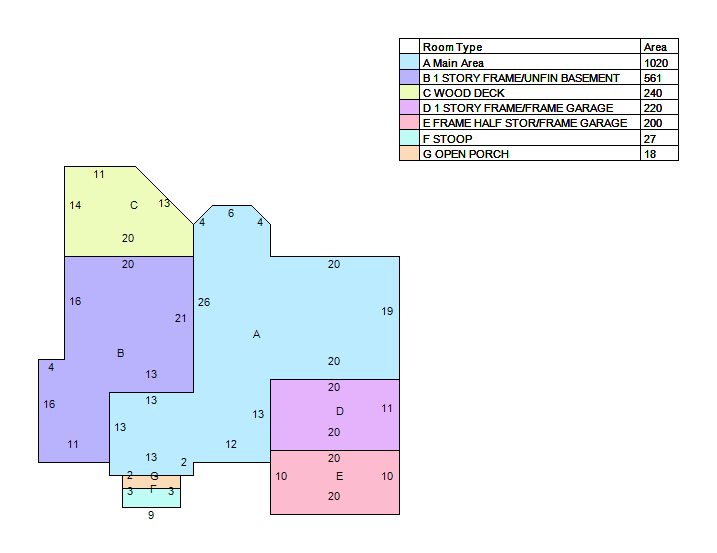Click dimension '21' in section B
The image size is (717, 553).
tap(181, 318)
